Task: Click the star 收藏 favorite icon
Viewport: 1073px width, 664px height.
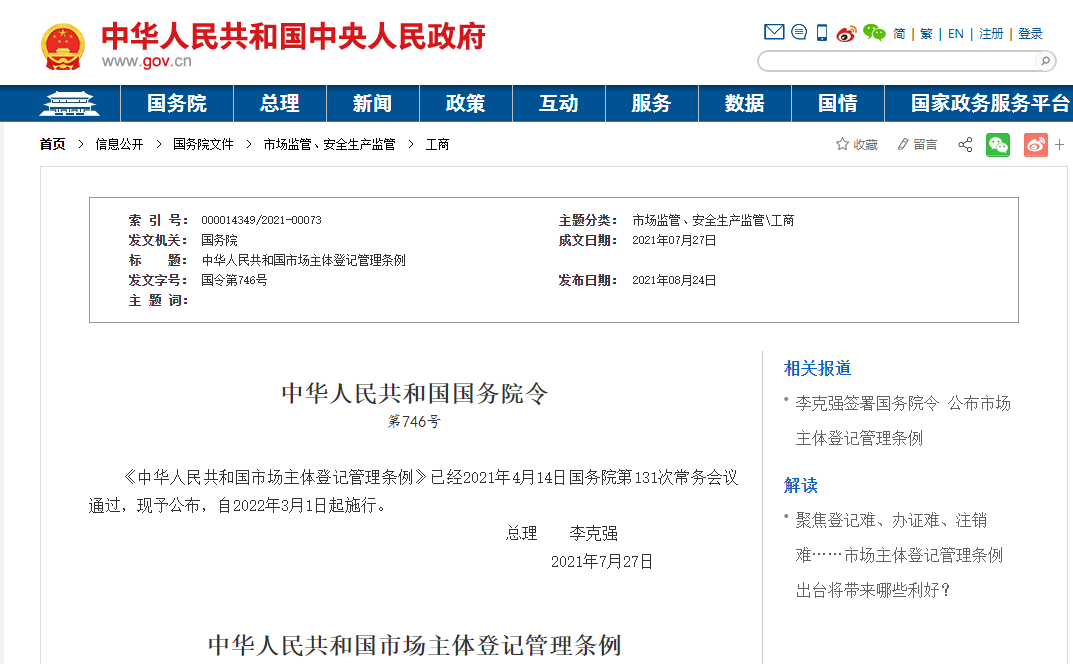Action: coord(857,144)
